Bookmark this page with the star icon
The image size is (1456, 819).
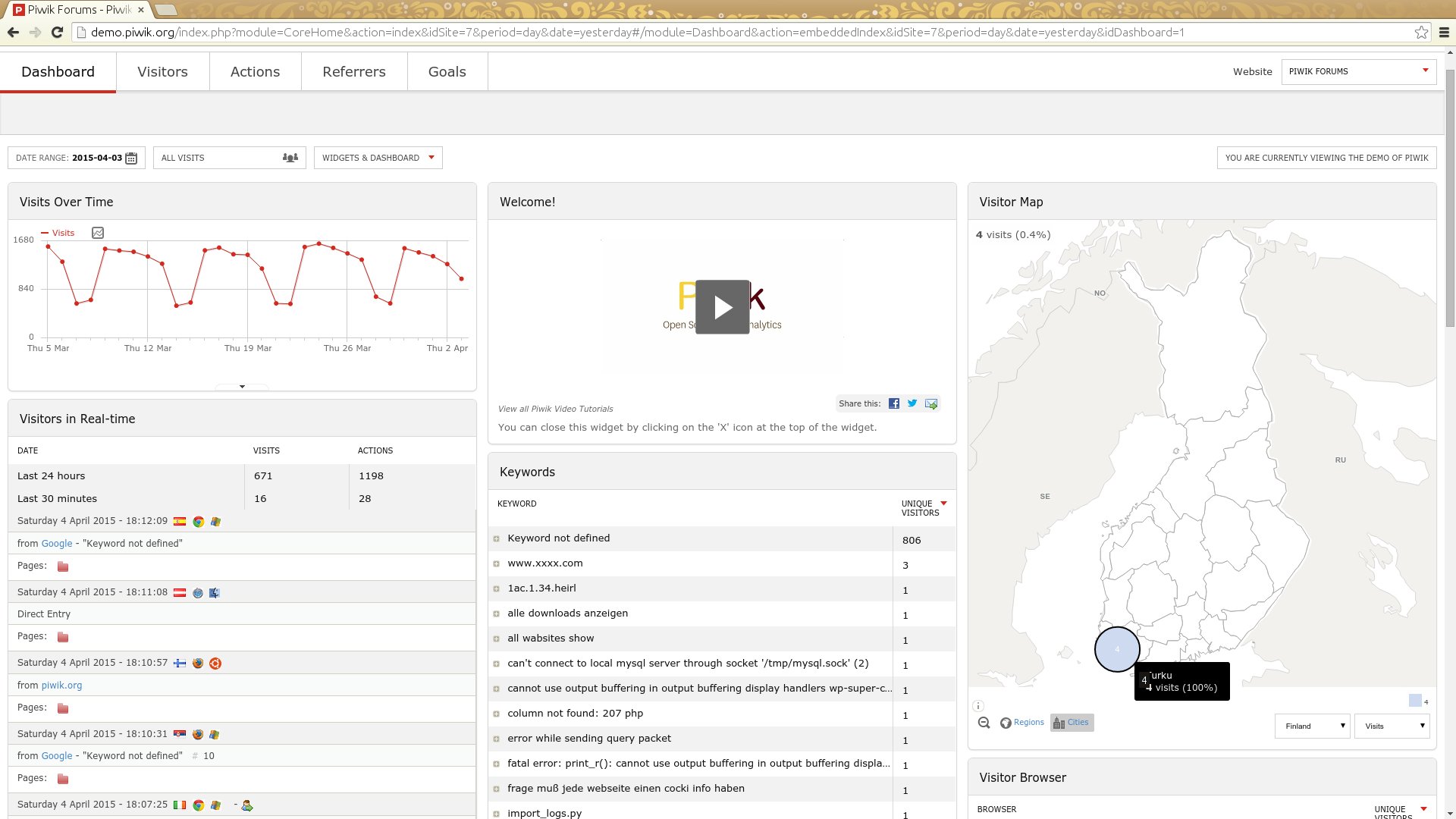pos(1421,33)
